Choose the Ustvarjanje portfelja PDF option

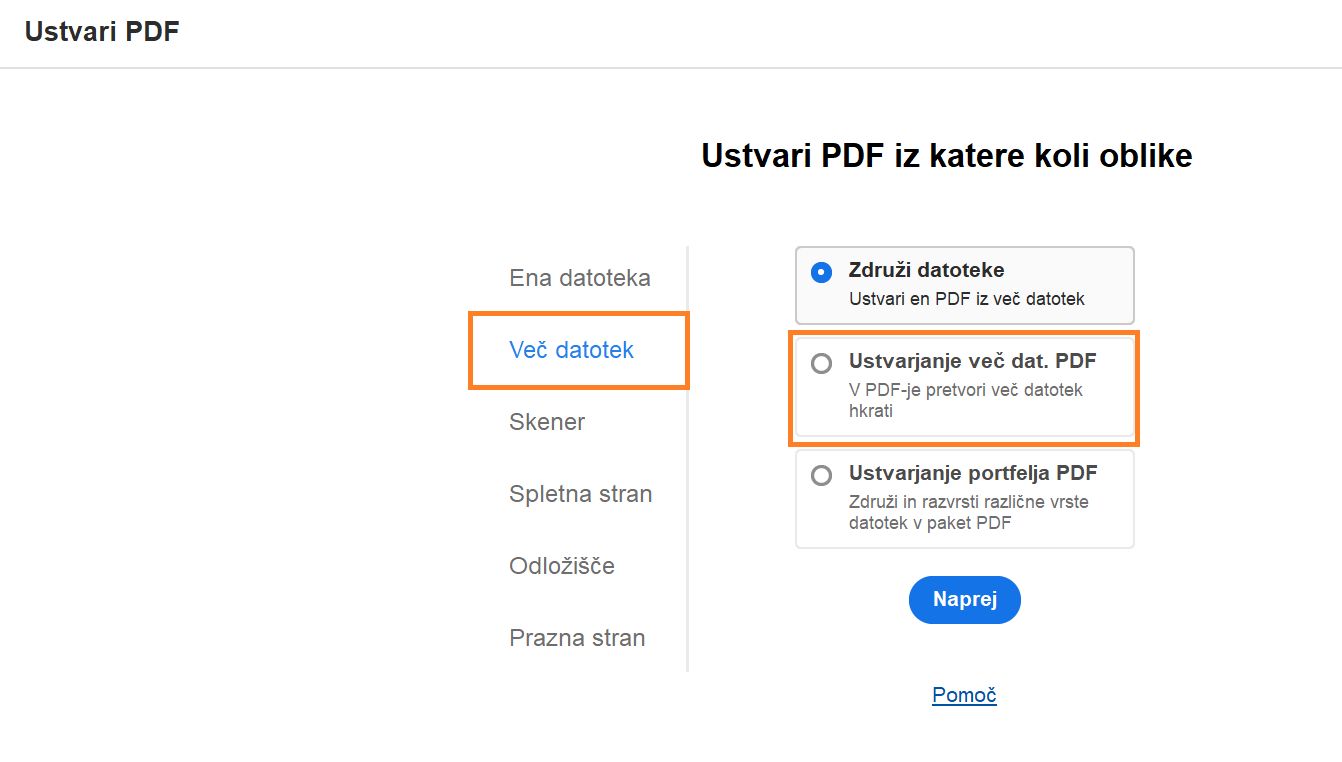(x=823, y=473)
